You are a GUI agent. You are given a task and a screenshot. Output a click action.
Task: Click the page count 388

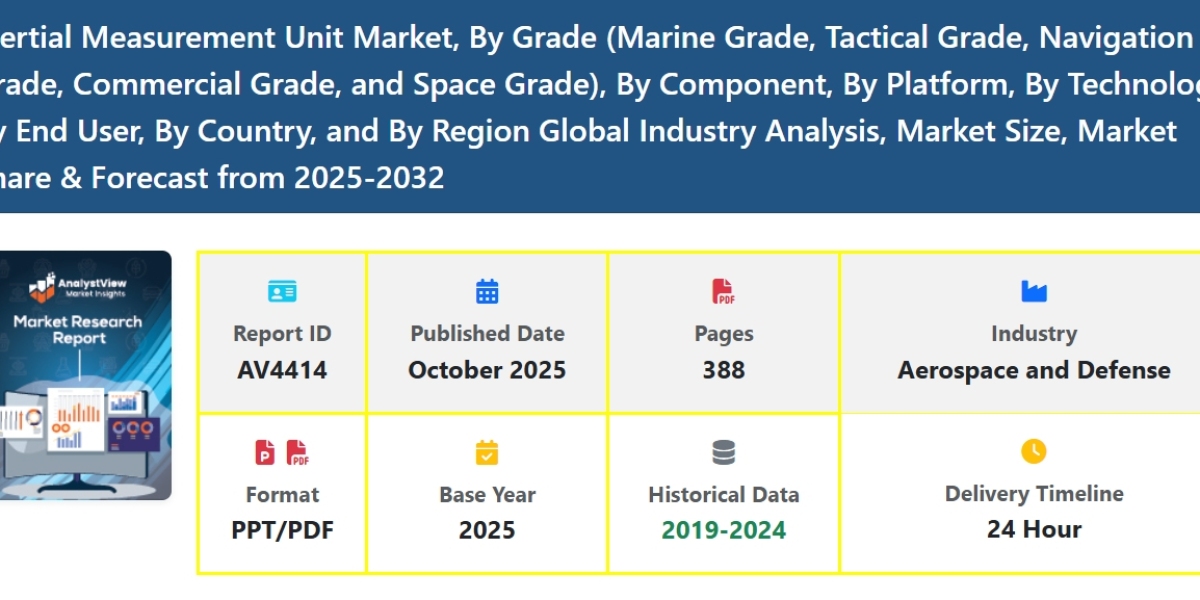(723, 370)
